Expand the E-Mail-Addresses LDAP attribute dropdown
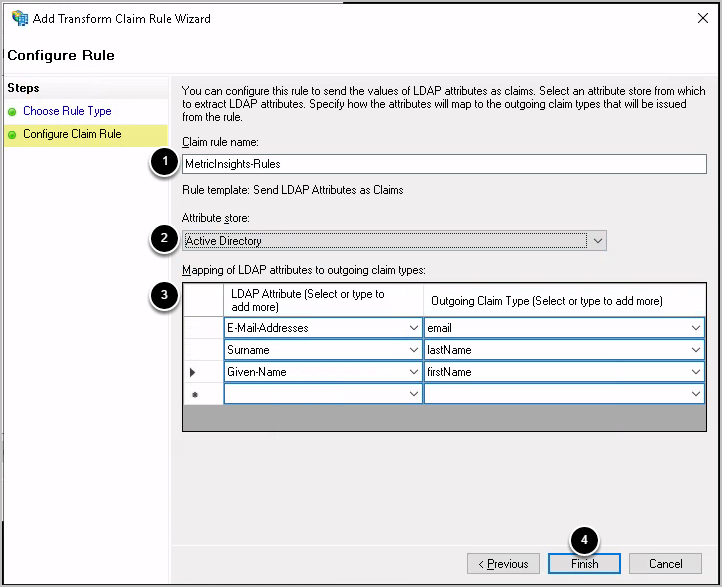Image resolution: width=722 pixels, height=587 pixels. (414, 328)
